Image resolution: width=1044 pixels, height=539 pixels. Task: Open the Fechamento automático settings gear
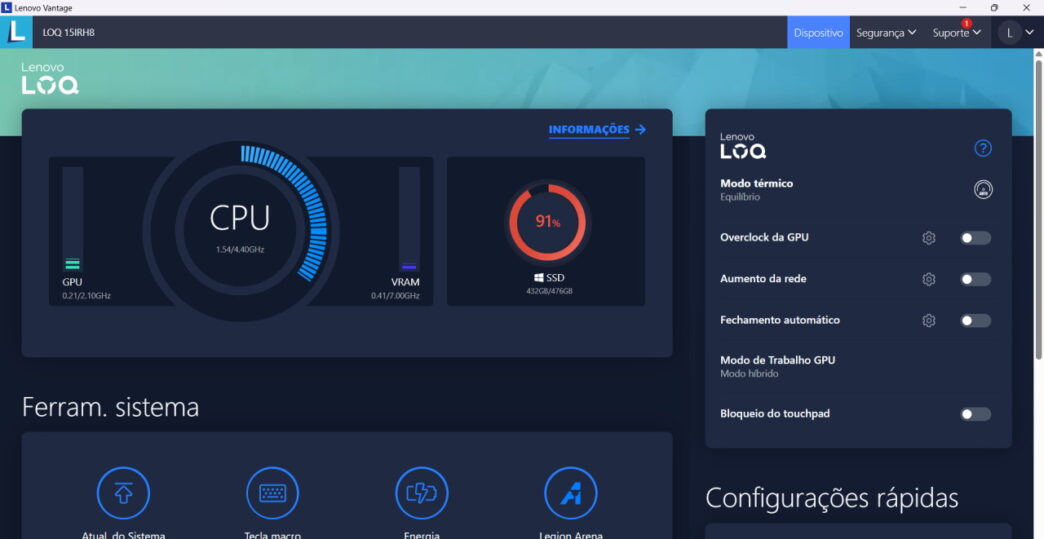[x=928, y=321]
